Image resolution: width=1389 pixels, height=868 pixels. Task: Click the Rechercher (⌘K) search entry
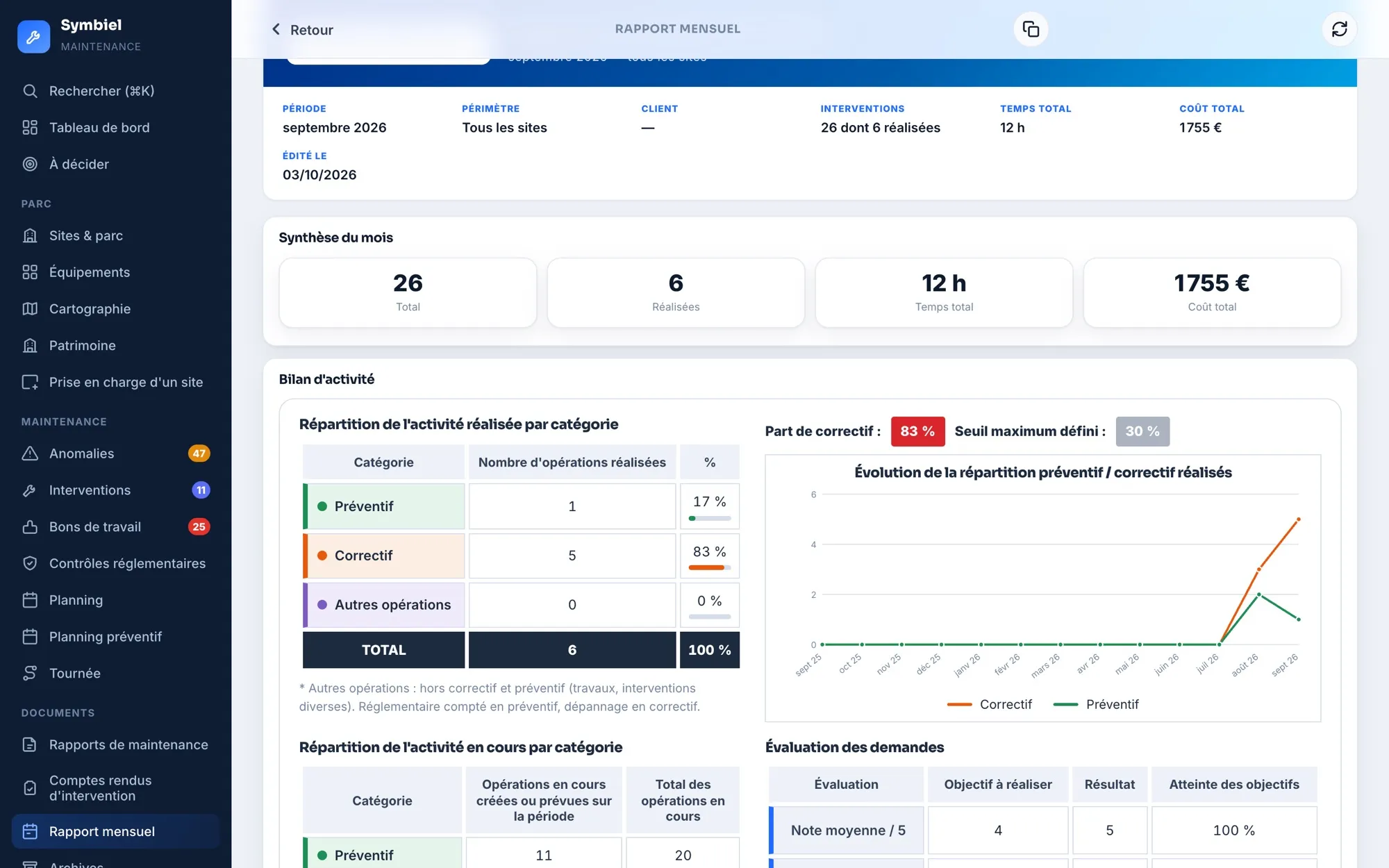[x=115, y=91]
